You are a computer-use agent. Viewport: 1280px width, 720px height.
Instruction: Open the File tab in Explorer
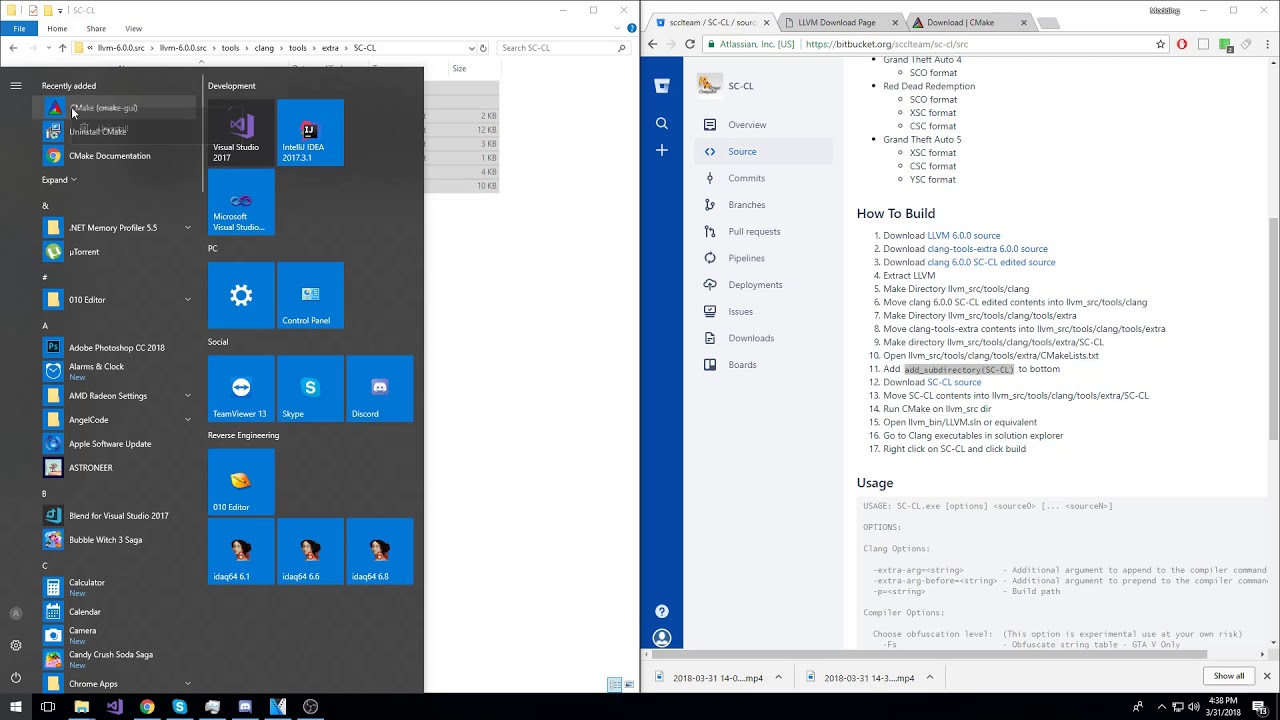19,28
